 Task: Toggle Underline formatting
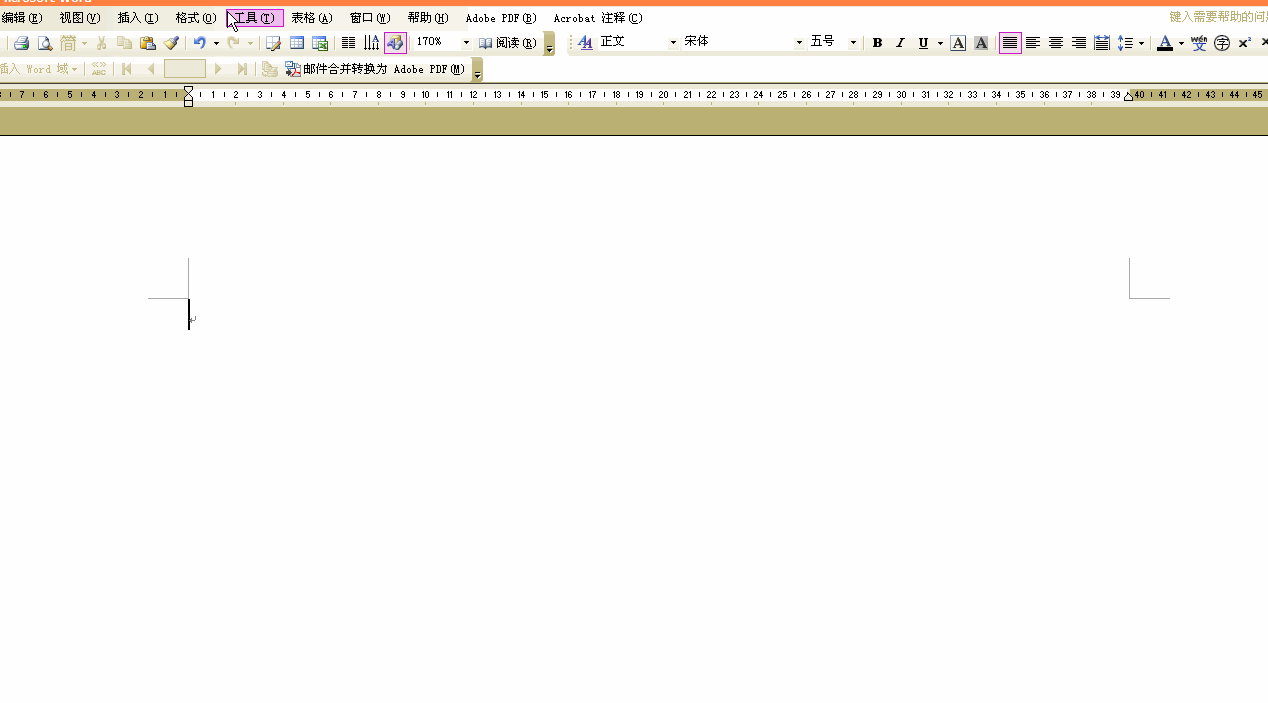[x=923, y=43]
